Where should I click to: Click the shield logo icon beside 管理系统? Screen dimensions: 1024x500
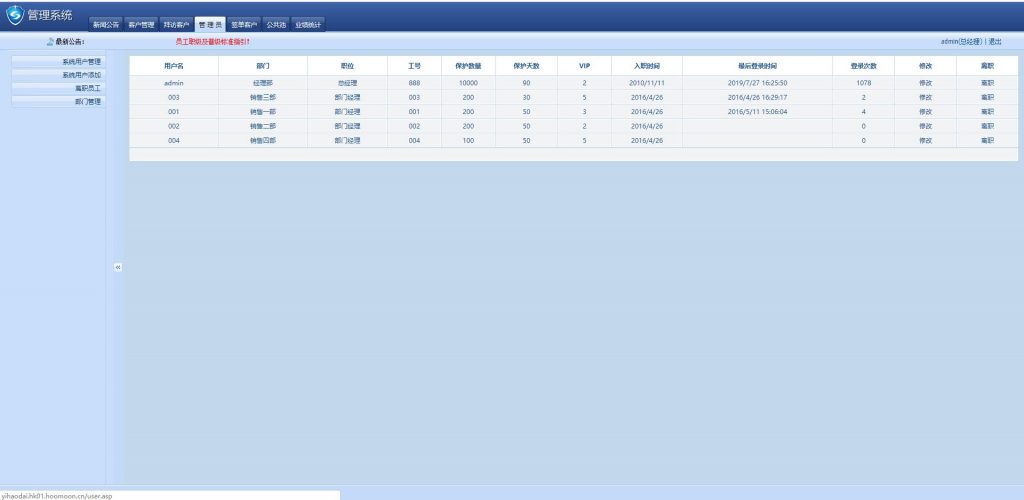point(14,15)
